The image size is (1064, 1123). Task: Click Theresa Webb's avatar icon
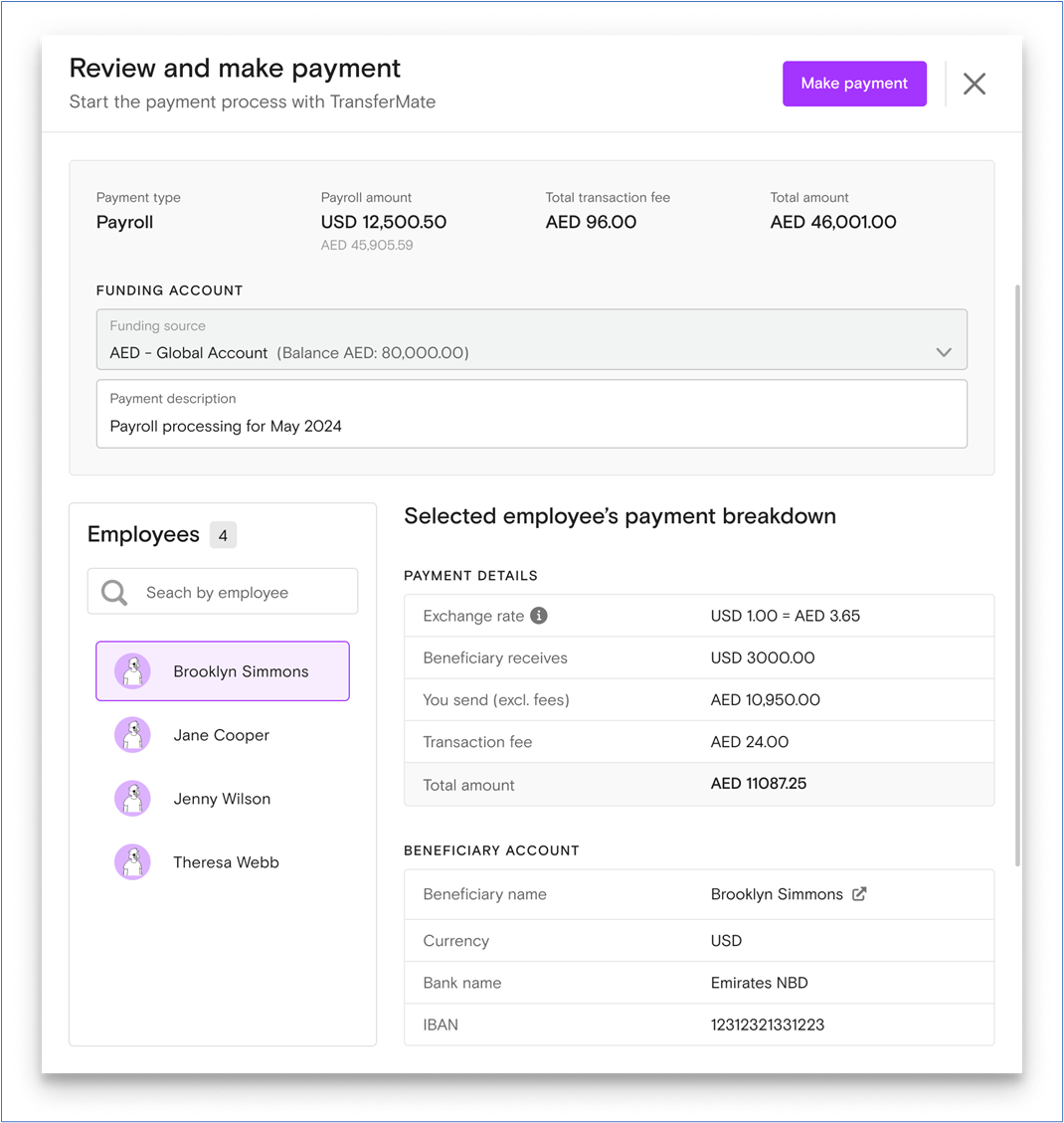tap(132, 862)
